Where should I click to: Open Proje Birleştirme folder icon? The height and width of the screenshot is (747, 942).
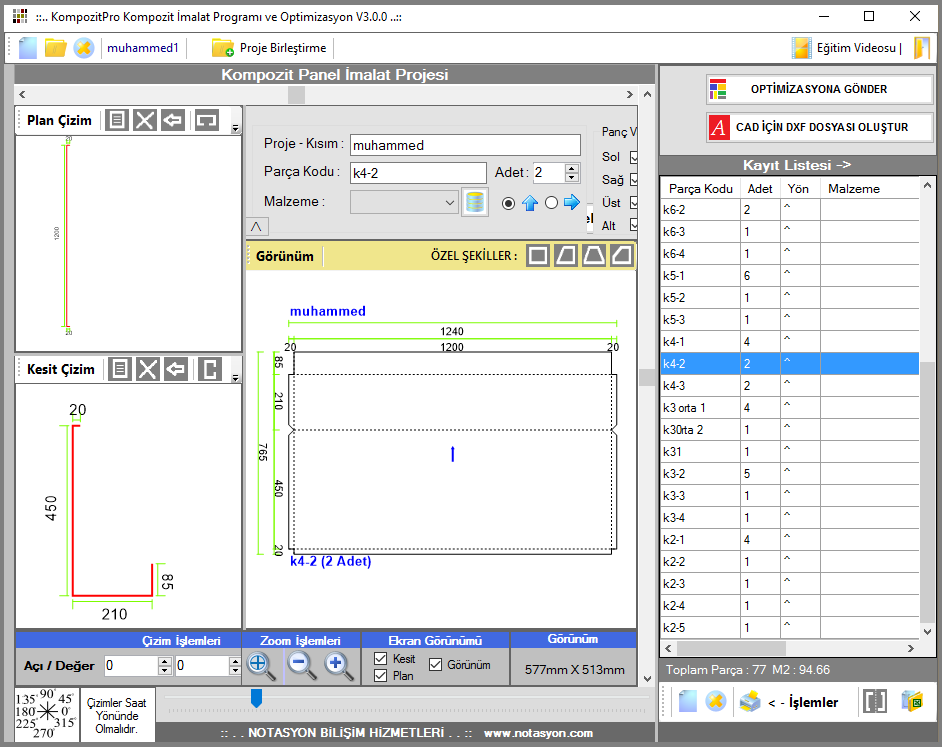(222, 48)
